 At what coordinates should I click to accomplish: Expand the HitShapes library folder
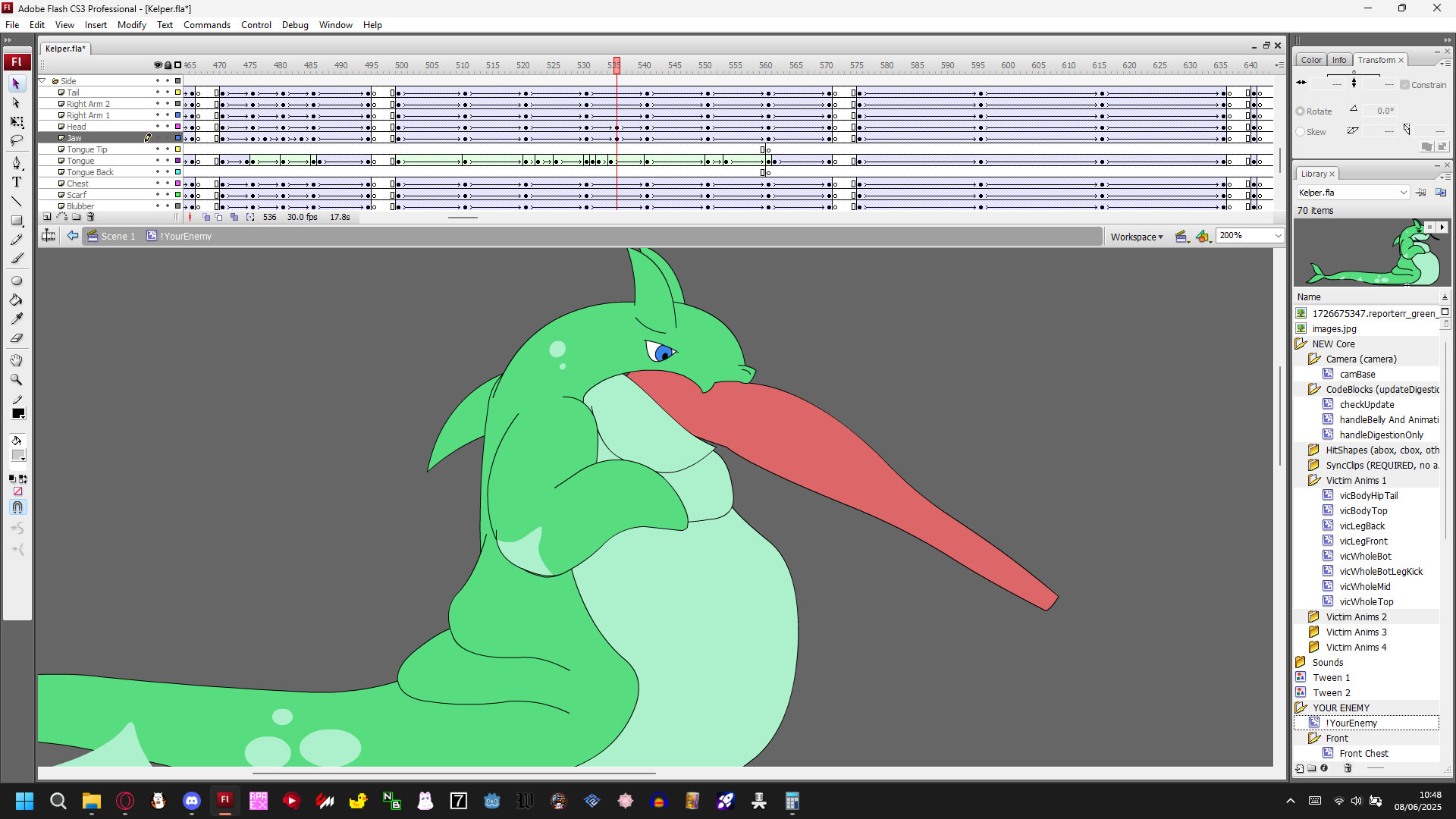tap(1314, 450)
